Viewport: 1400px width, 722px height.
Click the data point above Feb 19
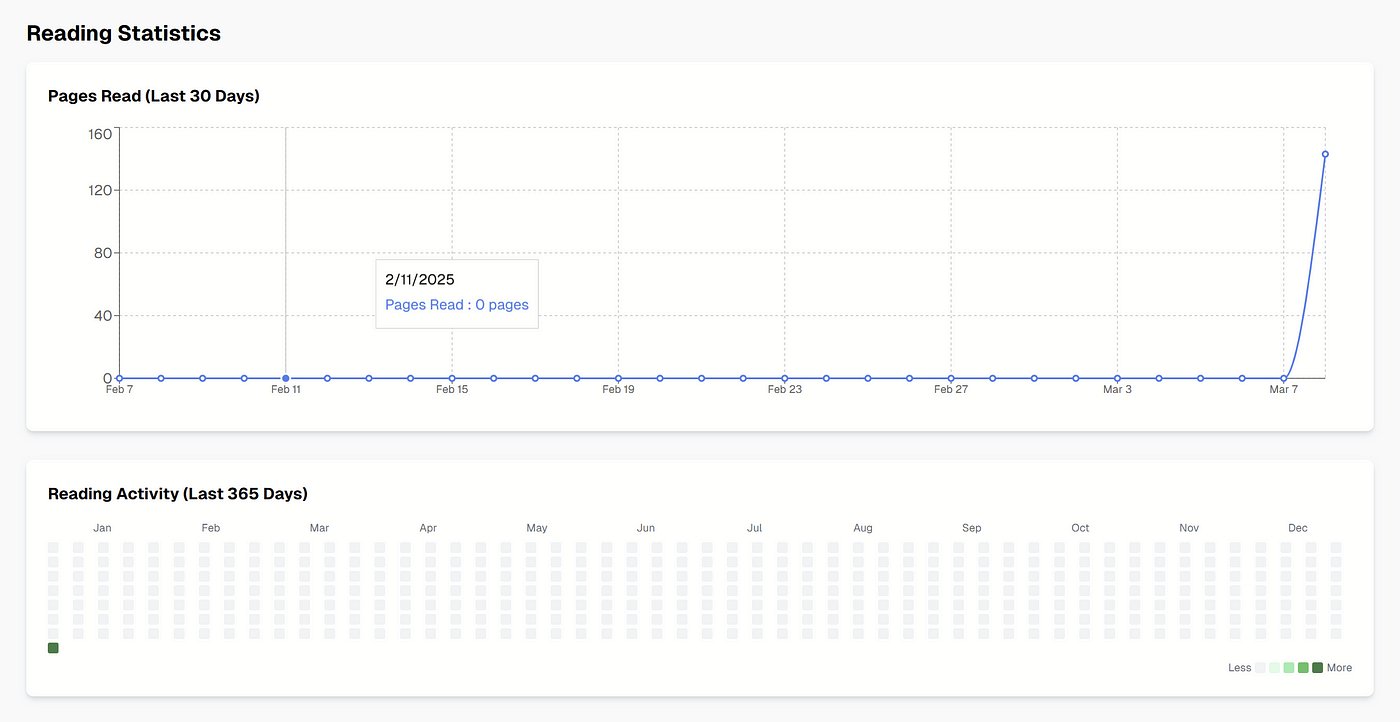pos(618,378)
